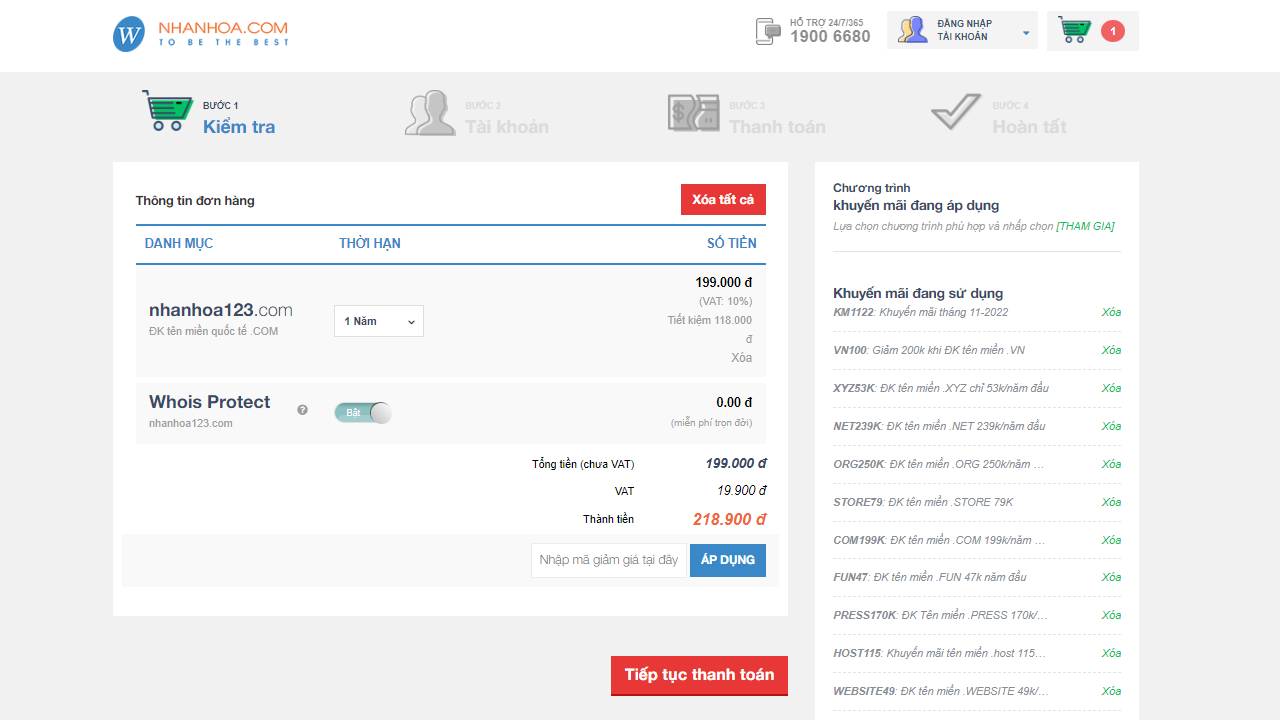This screenshot has width=1280, height=720.
Task: Remove the STORE79 promotion
Action: tap(1111, 502)
